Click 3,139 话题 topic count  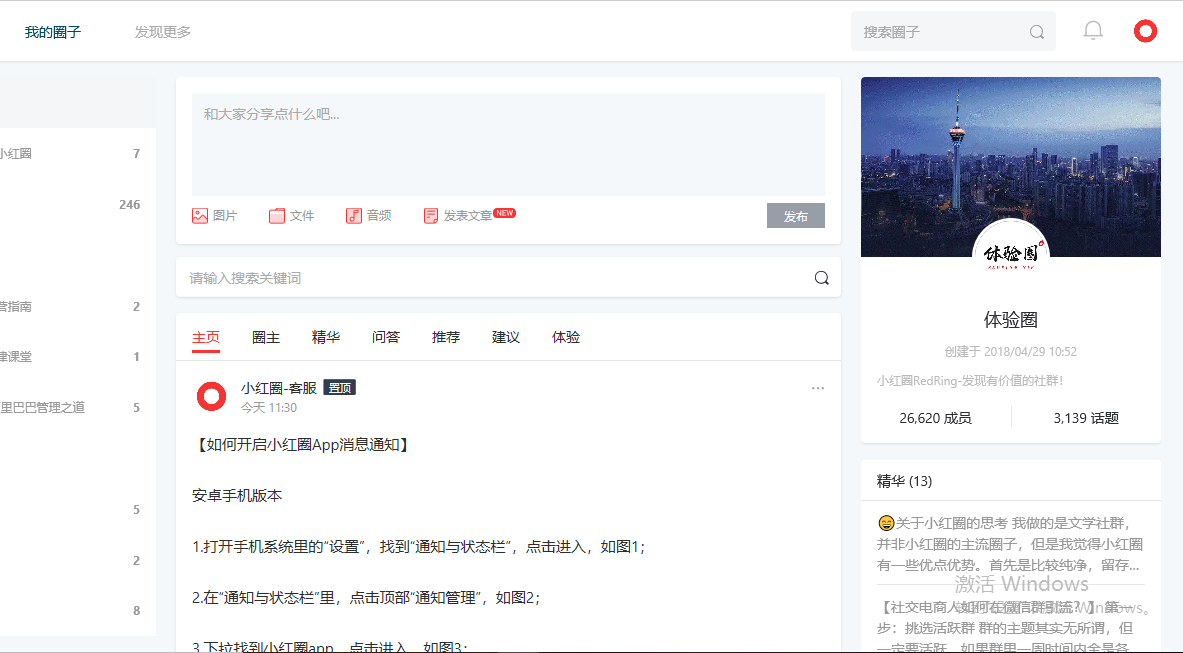tap(1086, 418)
